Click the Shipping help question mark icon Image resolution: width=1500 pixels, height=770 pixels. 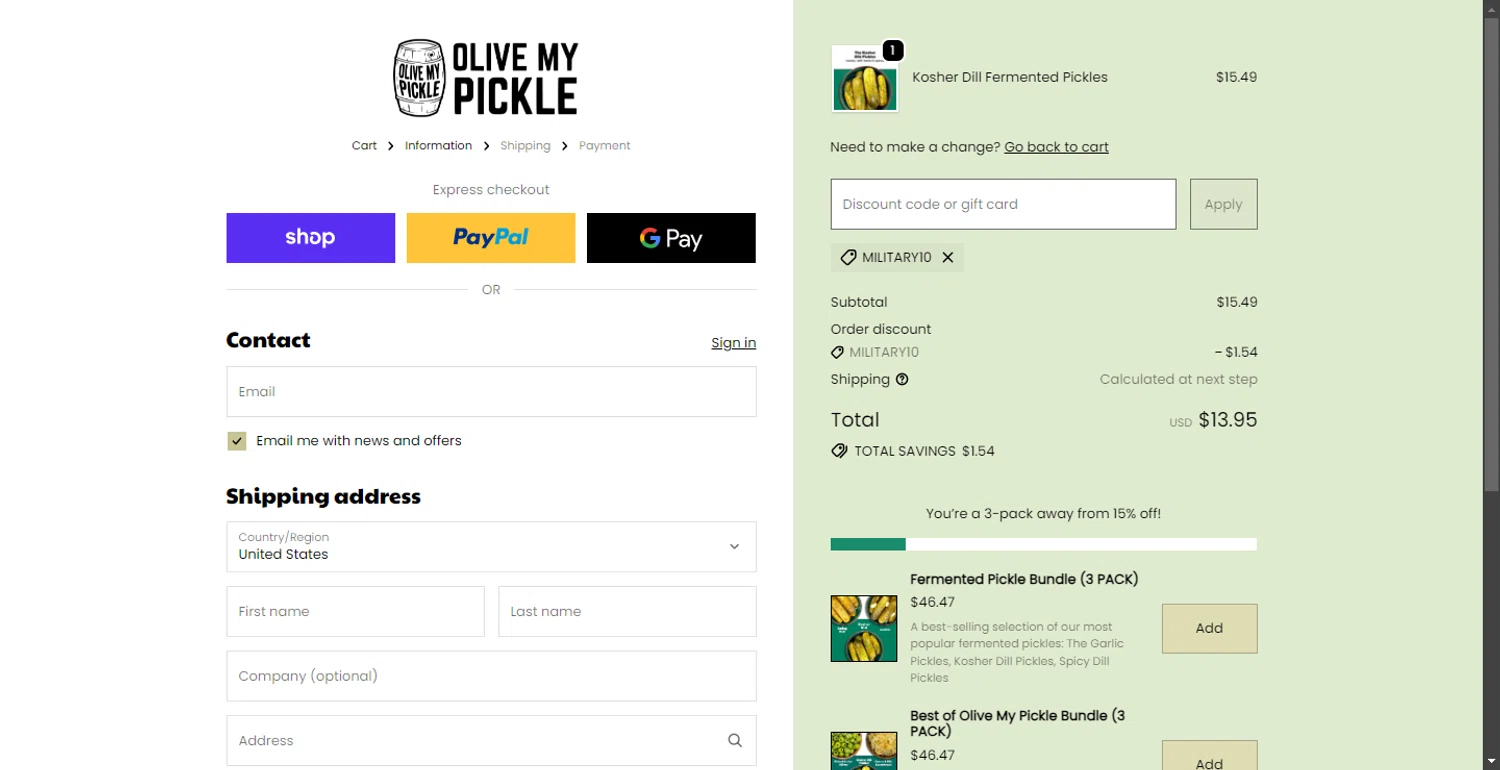click(x=902, y=380)
